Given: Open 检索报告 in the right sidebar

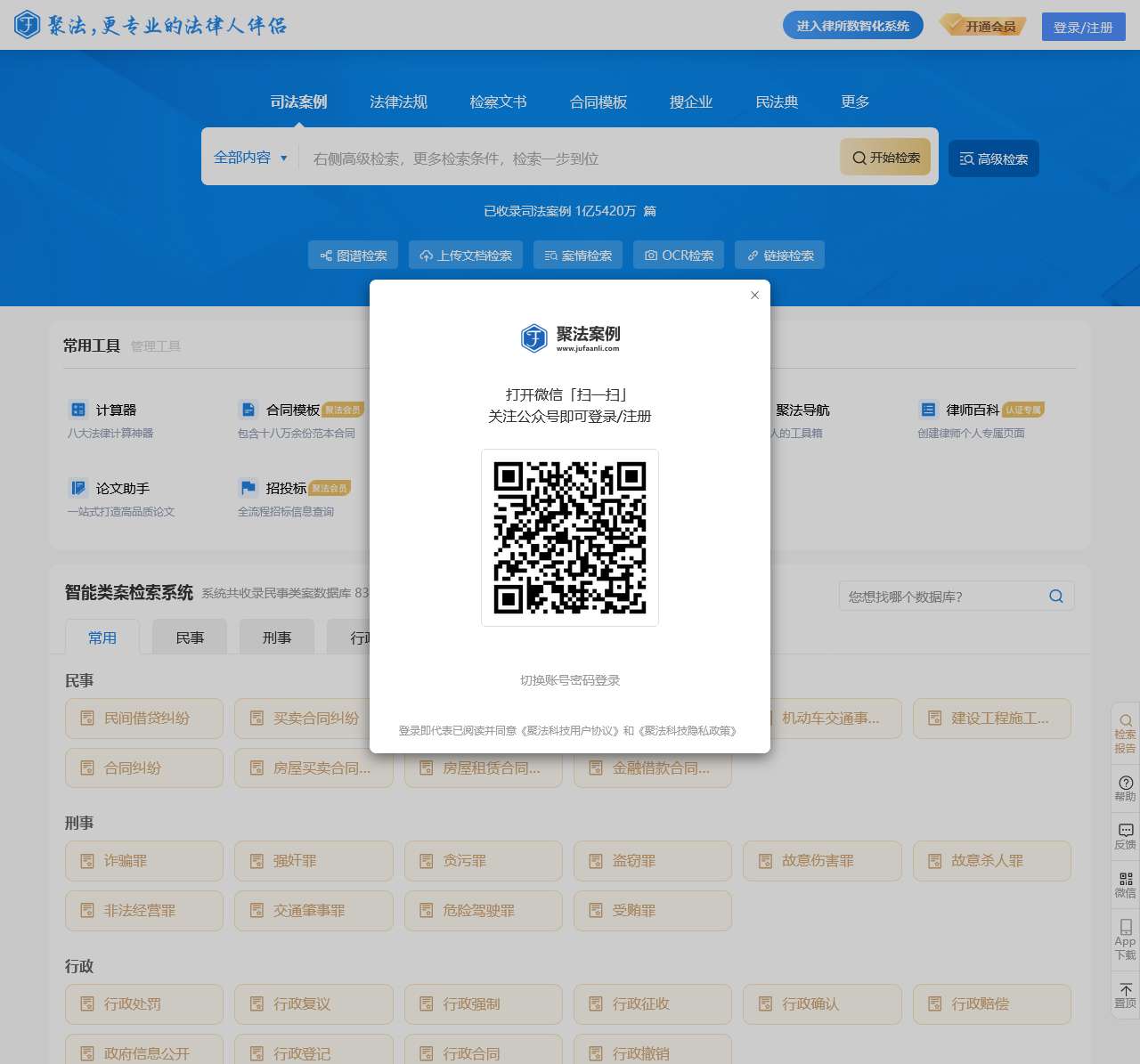Looking at the screenshot, I should pyautogui.click(x=1125, y=734).
